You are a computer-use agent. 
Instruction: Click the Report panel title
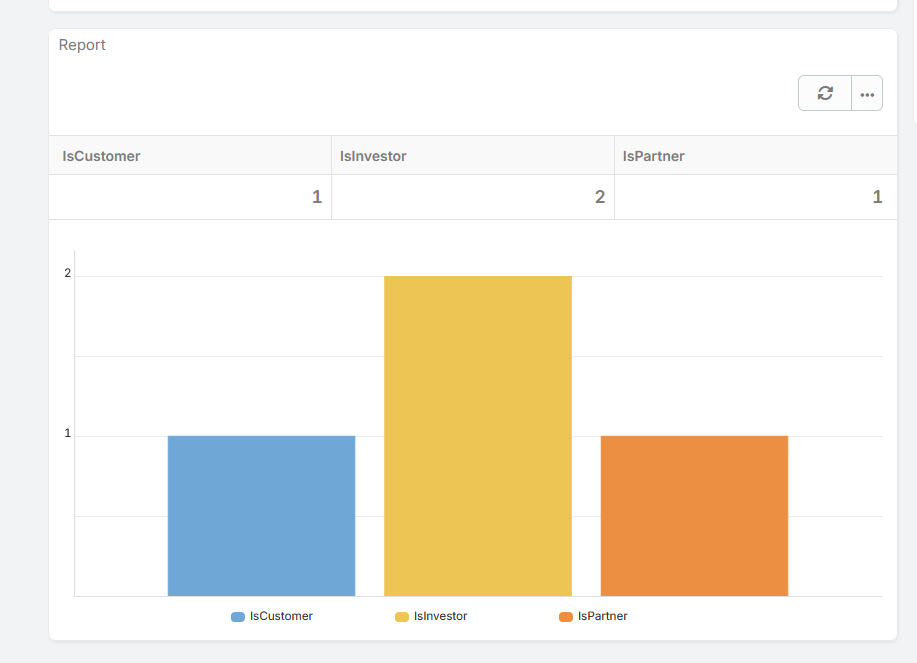[x=82, y=45]
